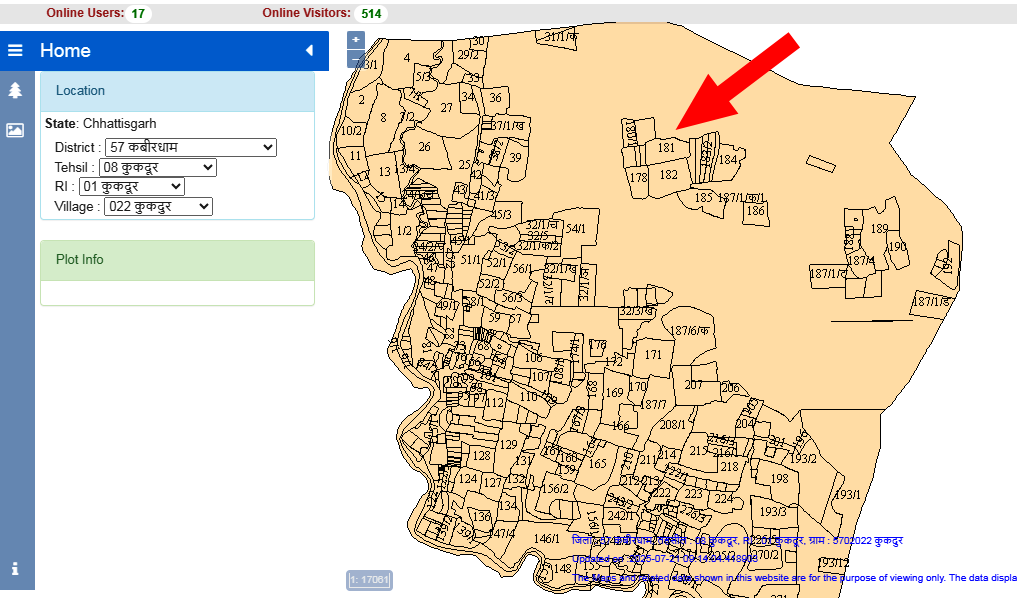Click the tree icon in left sidebar

coord(15,90)
